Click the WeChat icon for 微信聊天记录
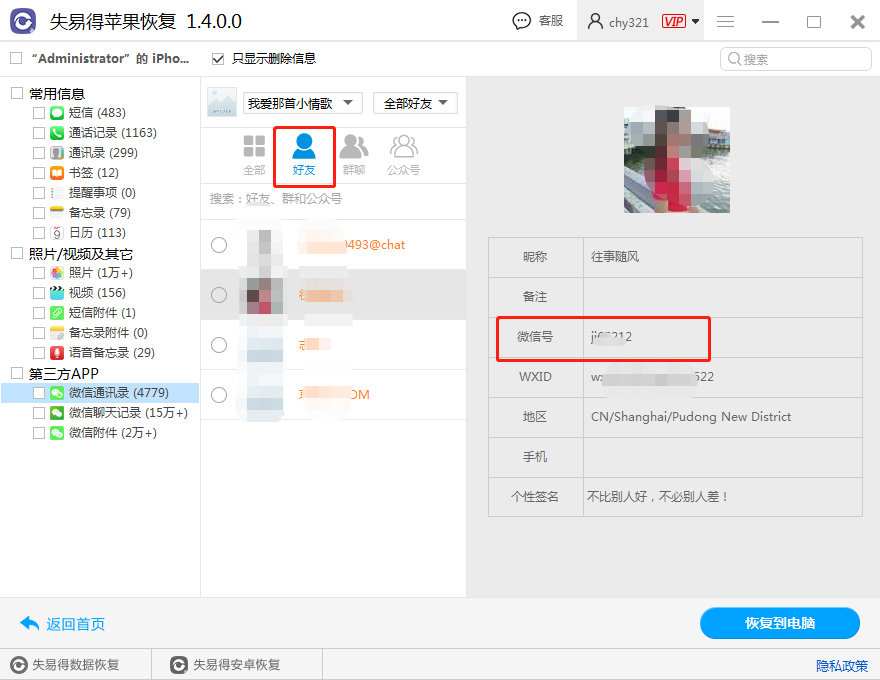This screenshot has width=880, height=680. click(57, 413)
